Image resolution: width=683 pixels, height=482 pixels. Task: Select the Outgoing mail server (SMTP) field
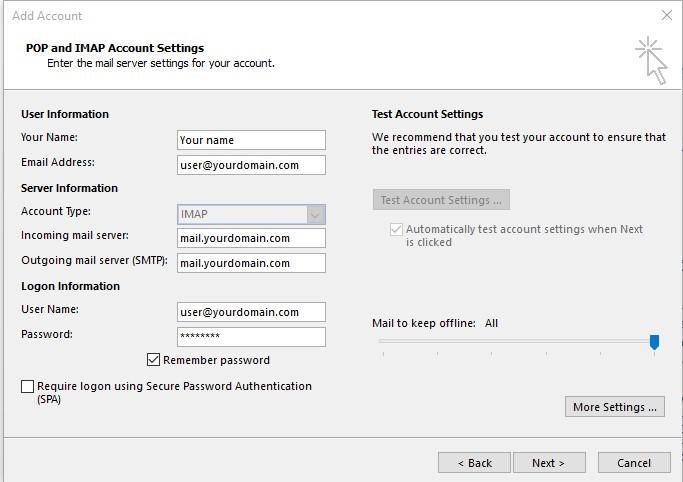(251, 263)
